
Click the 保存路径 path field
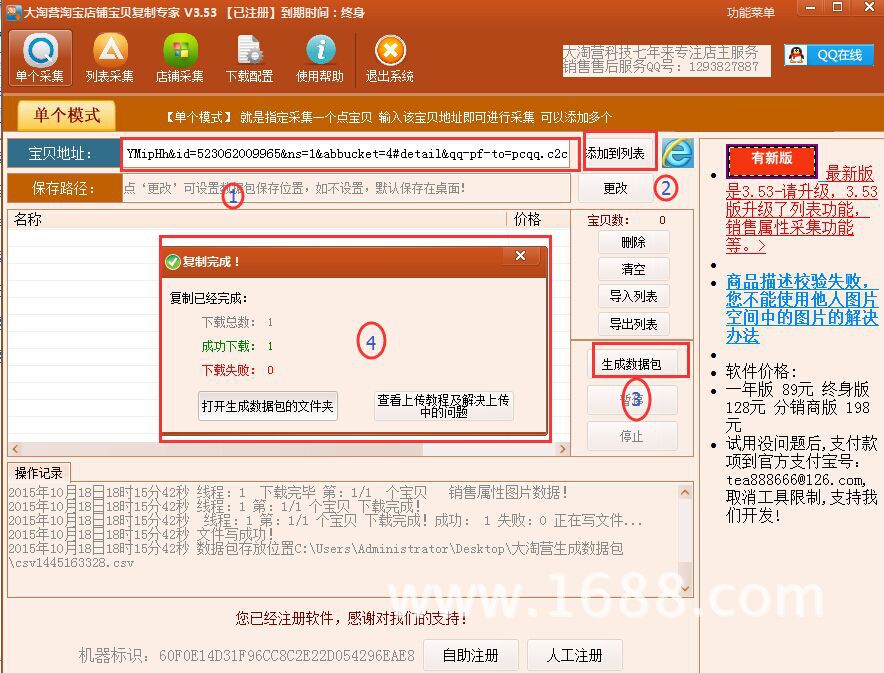coord(346,188)
